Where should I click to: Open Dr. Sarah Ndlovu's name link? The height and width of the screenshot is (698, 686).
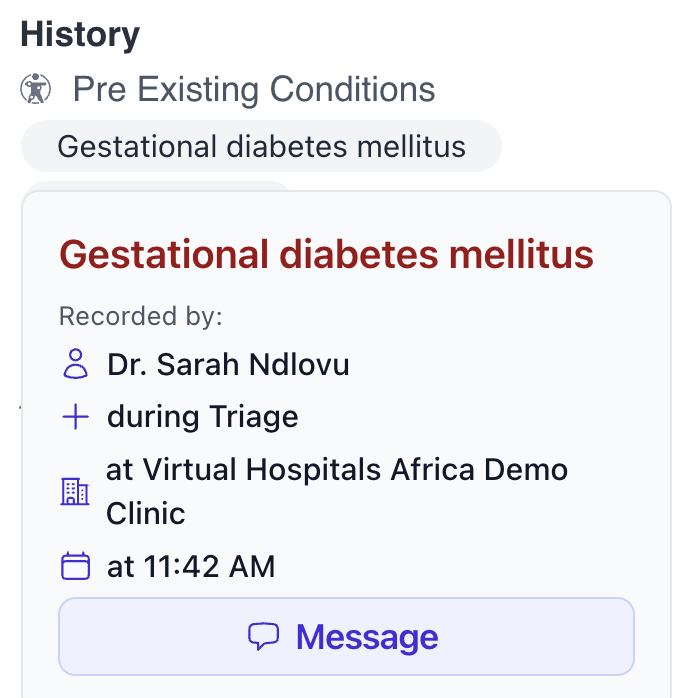click(228, 365)
